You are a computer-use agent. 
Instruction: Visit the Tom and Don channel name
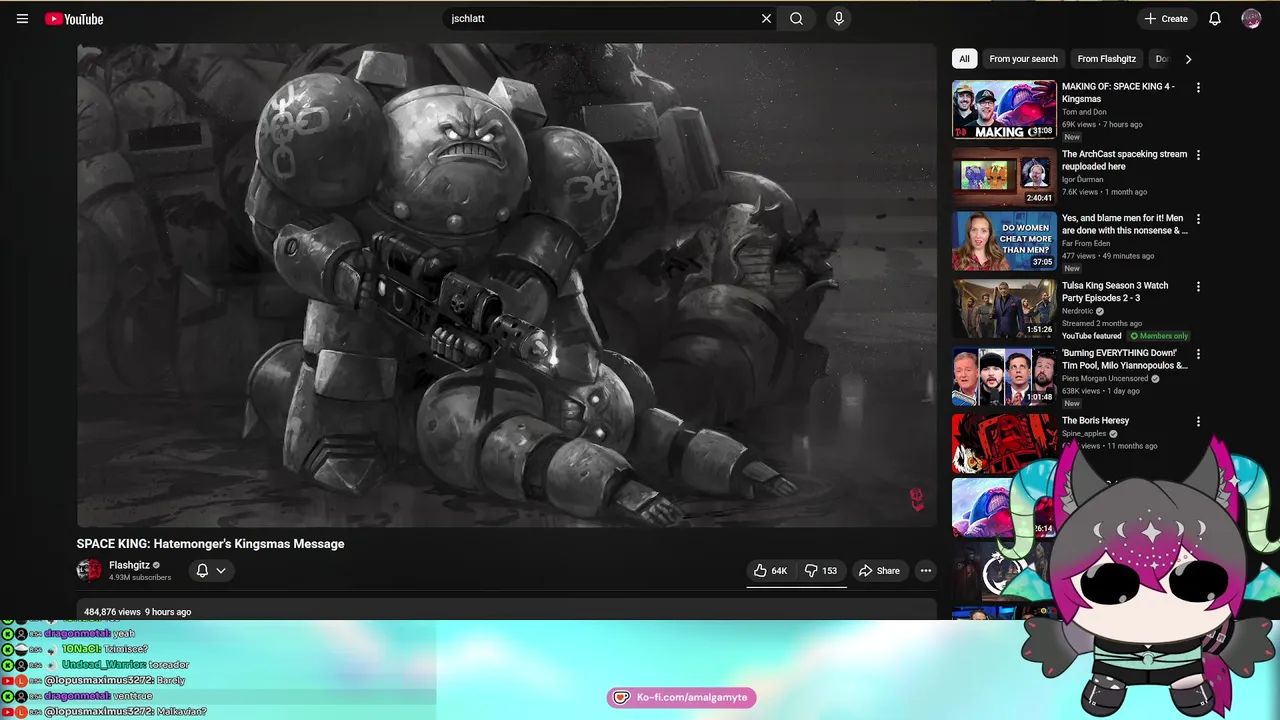click(1084, 112)
